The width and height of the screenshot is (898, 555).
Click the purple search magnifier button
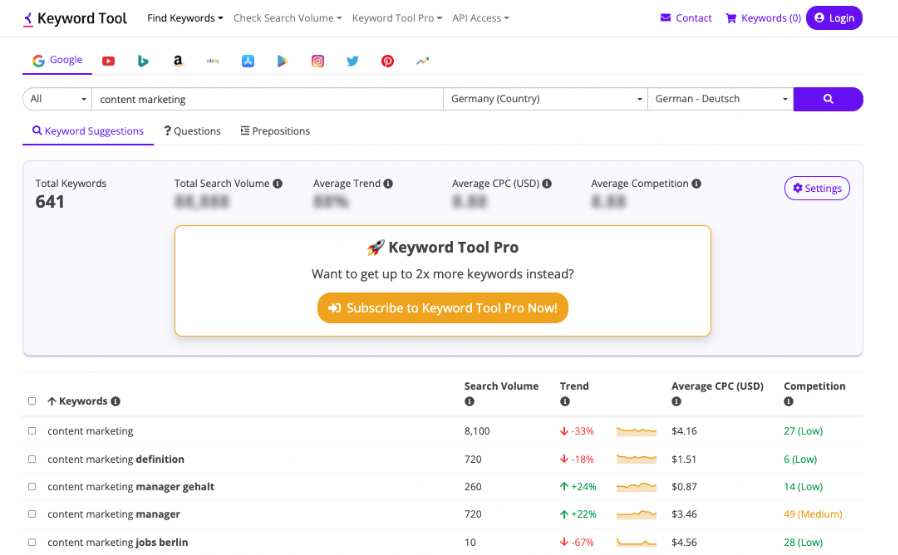(x=828, y=99)
